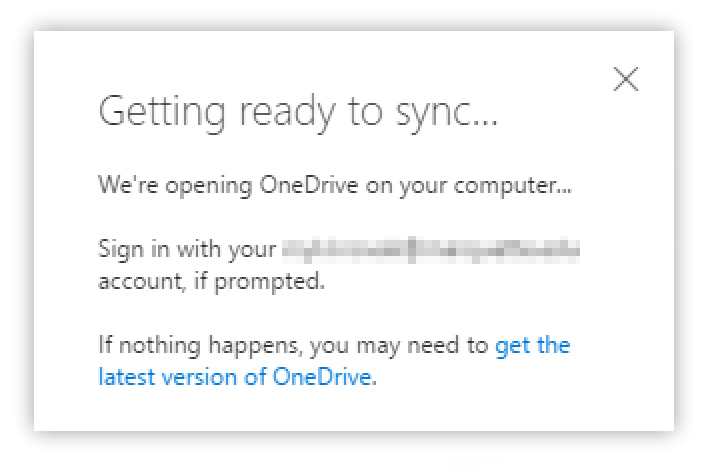Click the "get the" portion of the link
This screenshot has width=708, height=472.
[533, 346]
